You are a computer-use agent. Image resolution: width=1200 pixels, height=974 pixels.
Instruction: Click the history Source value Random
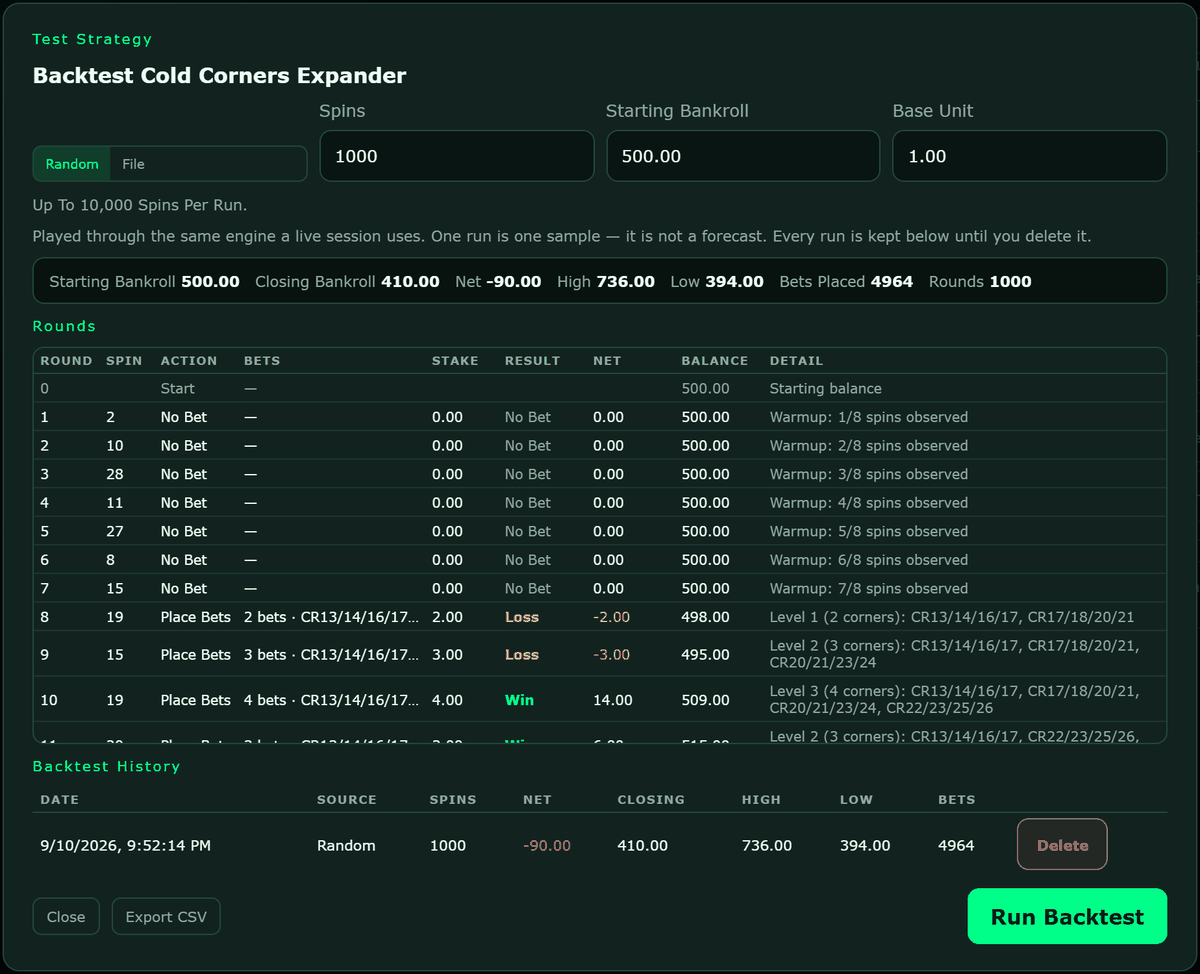click(x=346, y=846)
